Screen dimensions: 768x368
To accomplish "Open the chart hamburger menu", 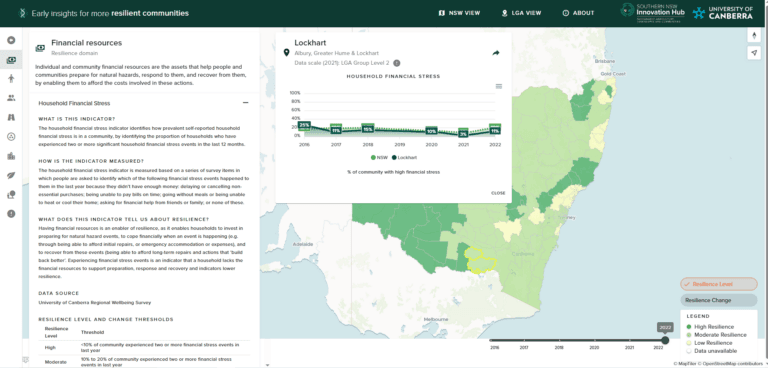I will [x=499, y=86].
